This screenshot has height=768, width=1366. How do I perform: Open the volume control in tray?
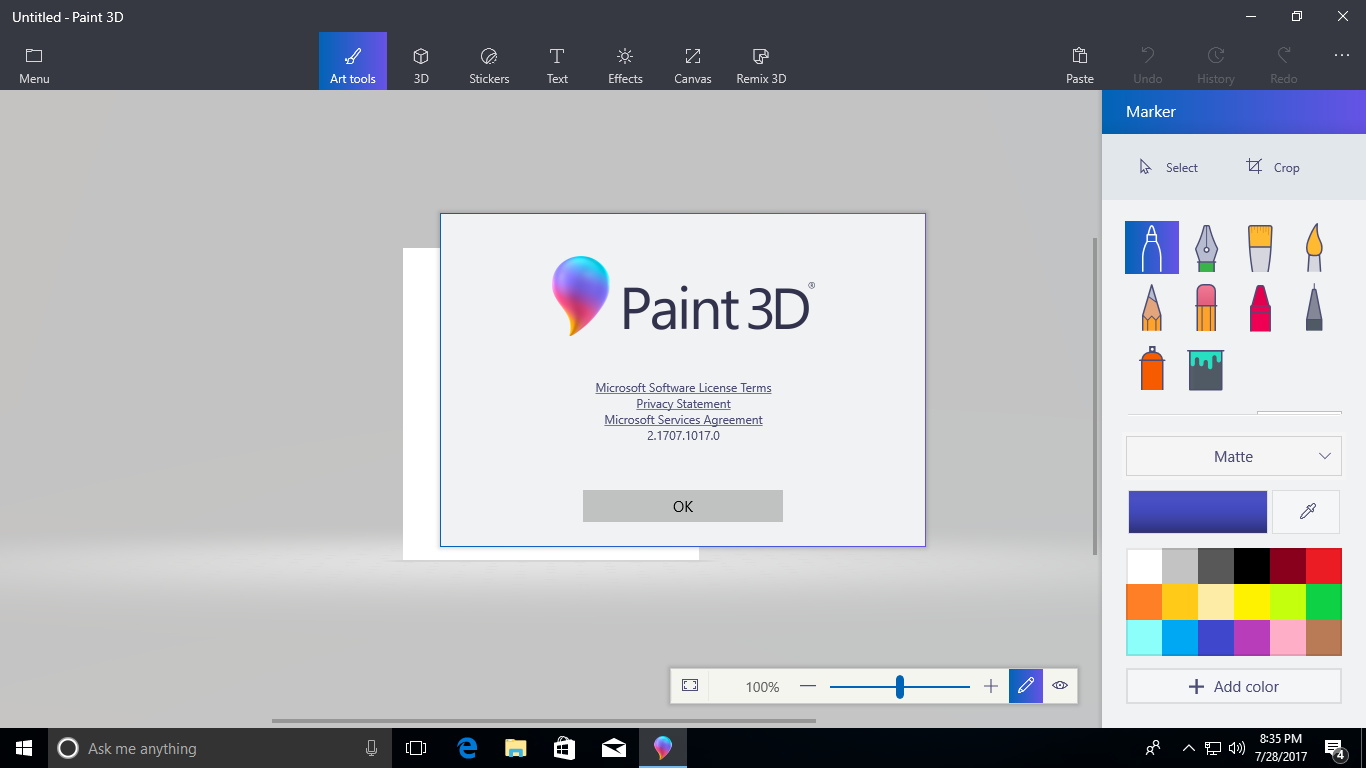click(1238, 748)
